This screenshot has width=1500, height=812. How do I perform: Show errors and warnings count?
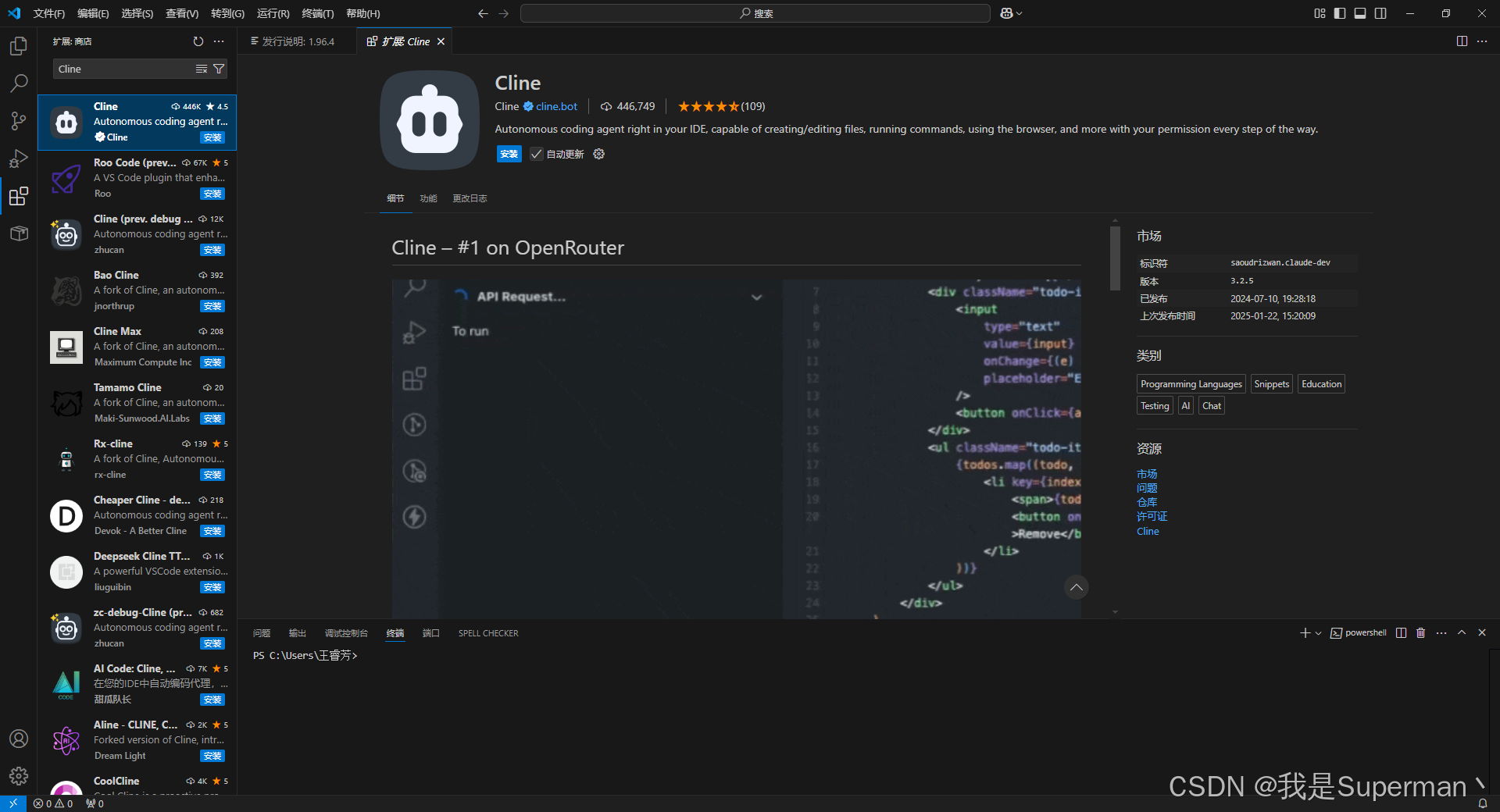53,803
